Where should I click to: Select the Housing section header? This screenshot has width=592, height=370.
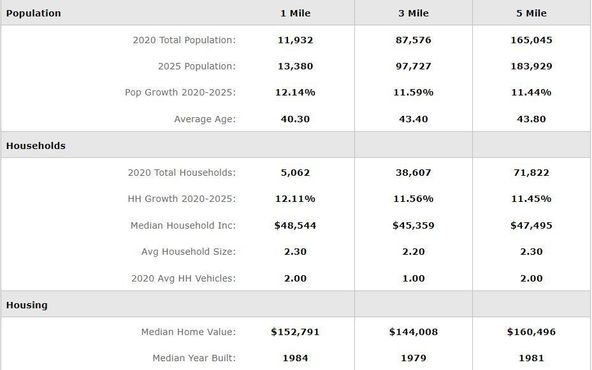tap(26, 305)
